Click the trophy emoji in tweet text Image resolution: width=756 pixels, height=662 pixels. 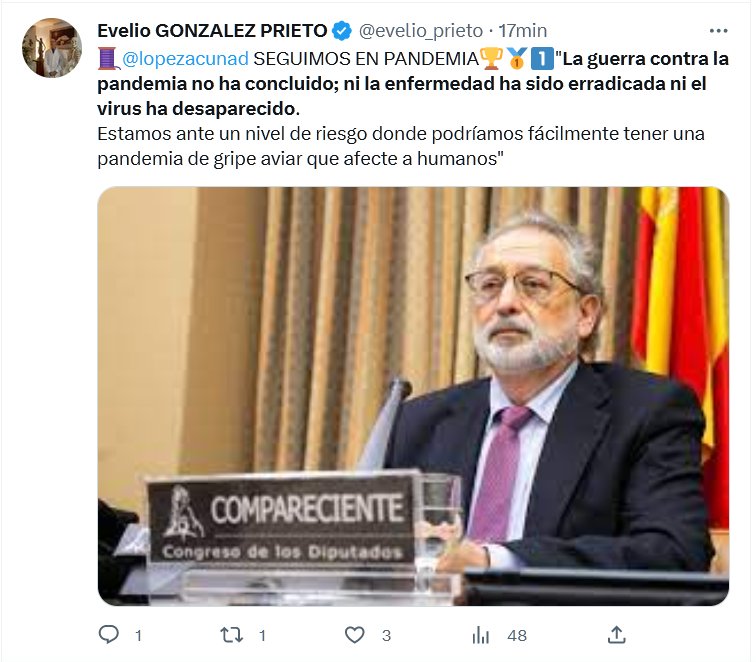491,58
